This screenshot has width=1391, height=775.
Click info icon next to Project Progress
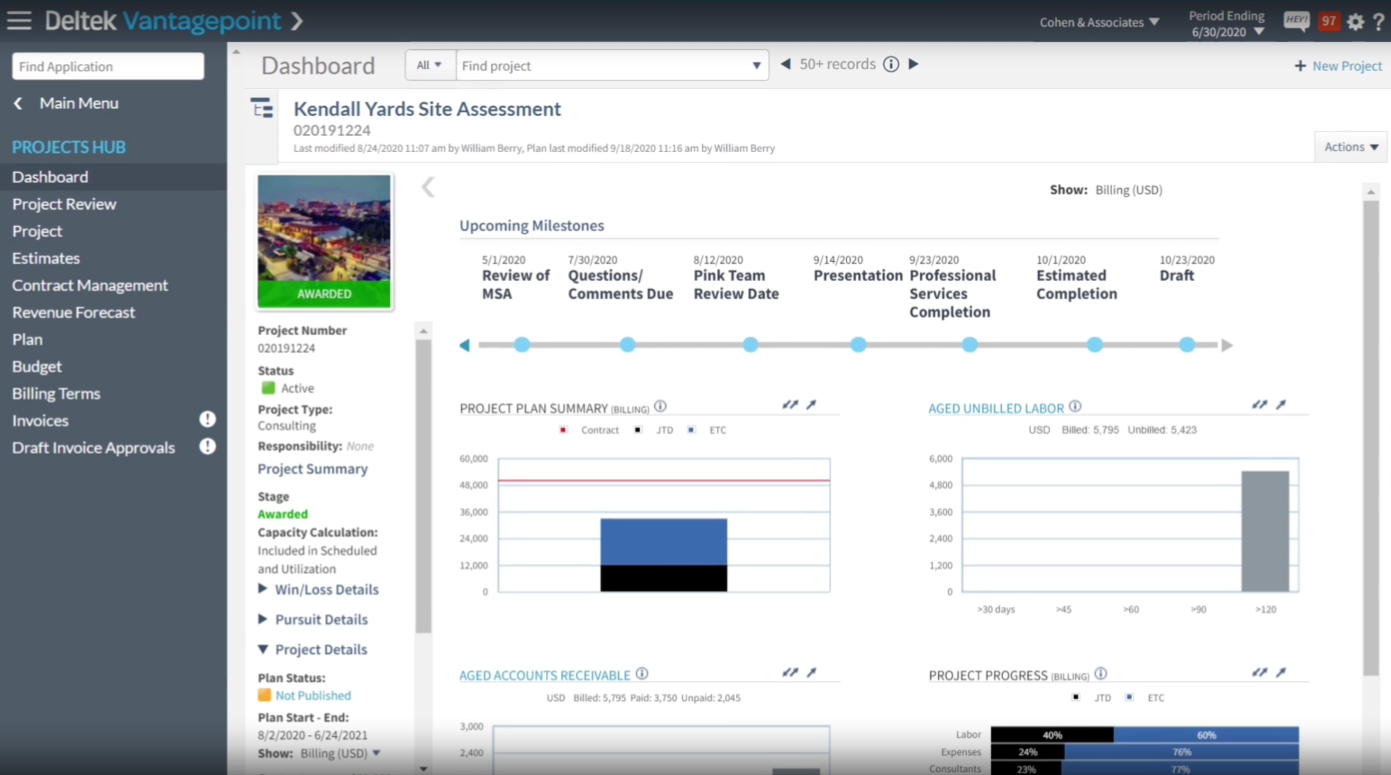tap(1100, 674)
